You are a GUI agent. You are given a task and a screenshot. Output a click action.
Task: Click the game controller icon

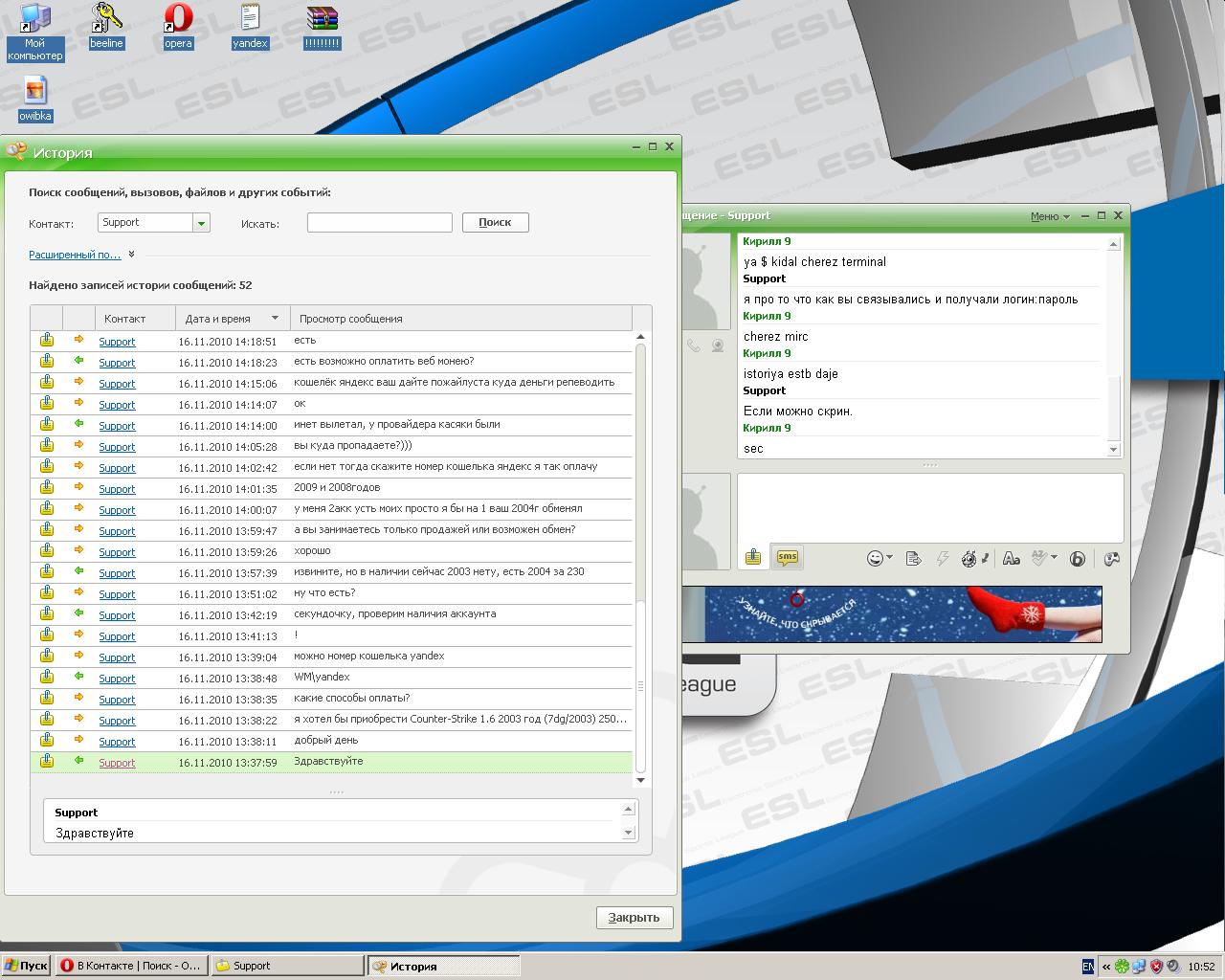click(1111, 559)
